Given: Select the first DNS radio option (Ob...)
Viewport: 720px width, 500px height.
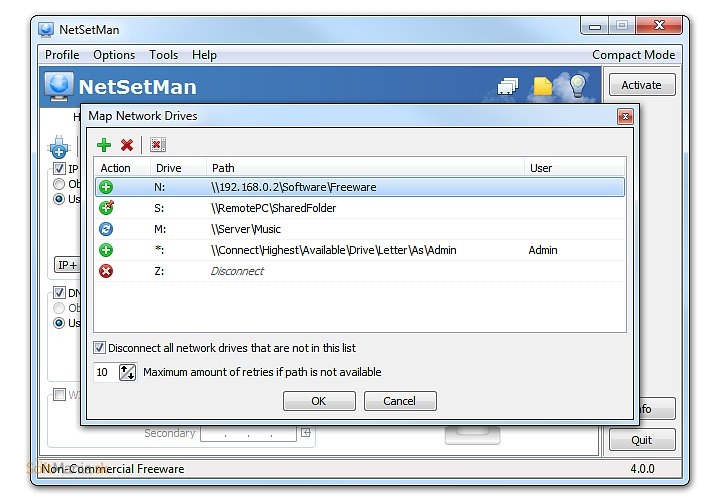Looking at the screenshot, I should pyautogui.click(x=59, y=308).
